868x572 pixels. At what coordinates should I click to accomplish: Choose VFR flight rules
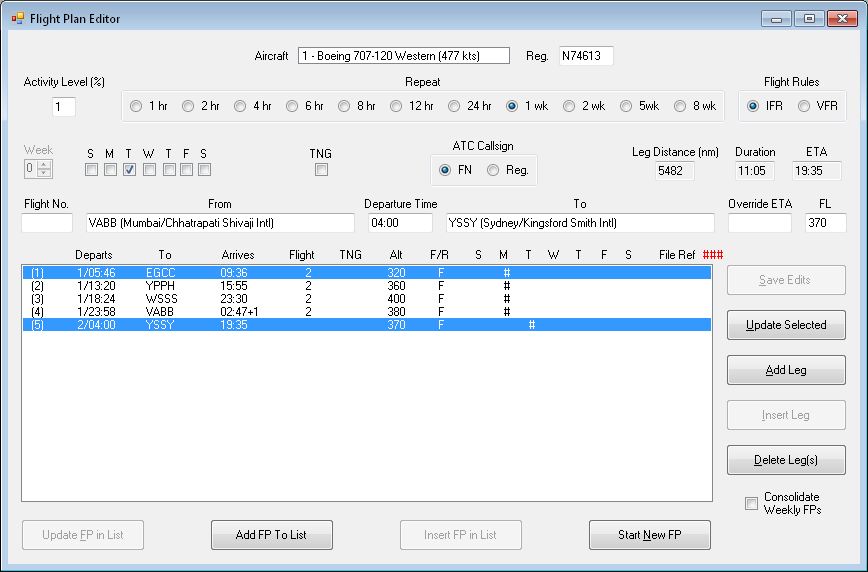click(805, 106)
